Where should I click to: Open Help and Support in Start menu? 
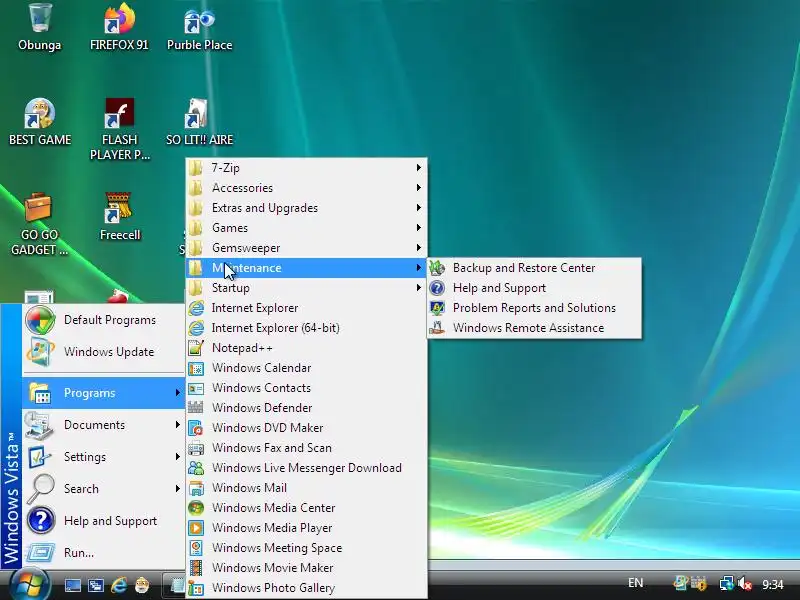(103, 521)
